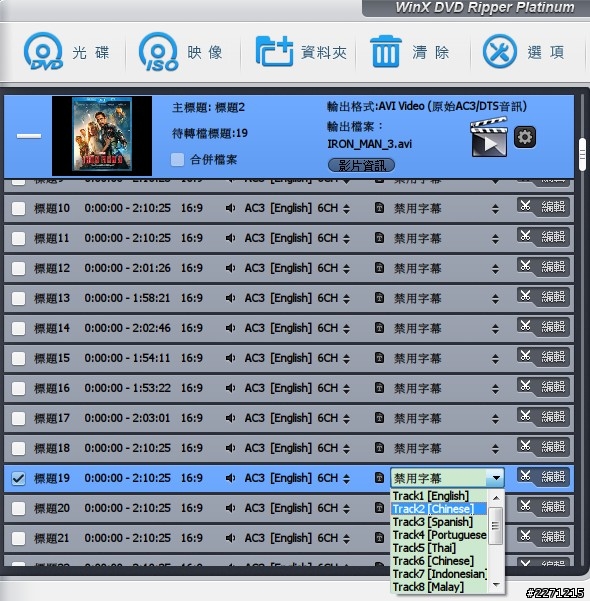Click subtitle page icon on 標題10
Screen dimensions: 590x601
click(x=379, y=208)
